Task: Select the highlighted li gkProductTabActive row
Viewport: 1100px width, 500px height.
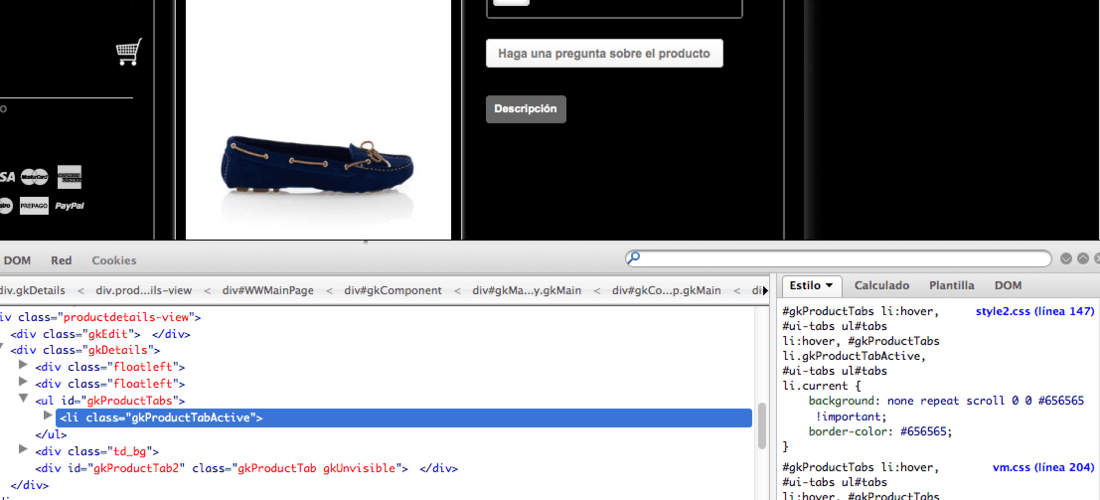Action: coord(404,418)
